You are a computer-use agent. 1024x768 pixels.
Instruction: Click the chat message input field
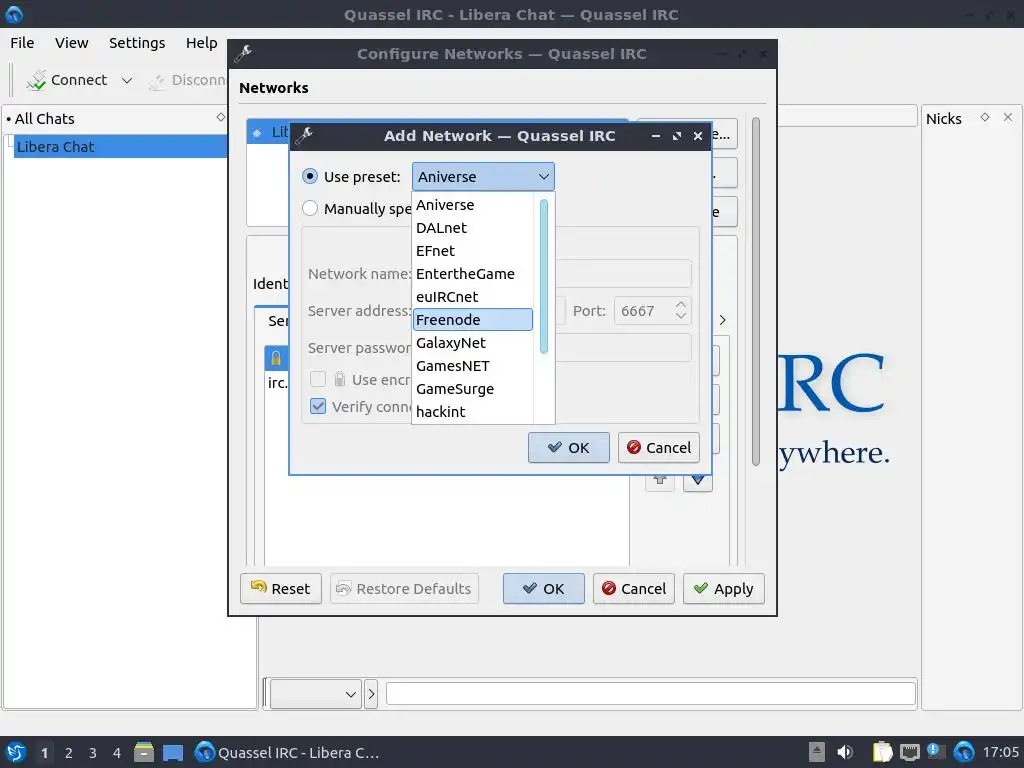click(x=650, y=694)
